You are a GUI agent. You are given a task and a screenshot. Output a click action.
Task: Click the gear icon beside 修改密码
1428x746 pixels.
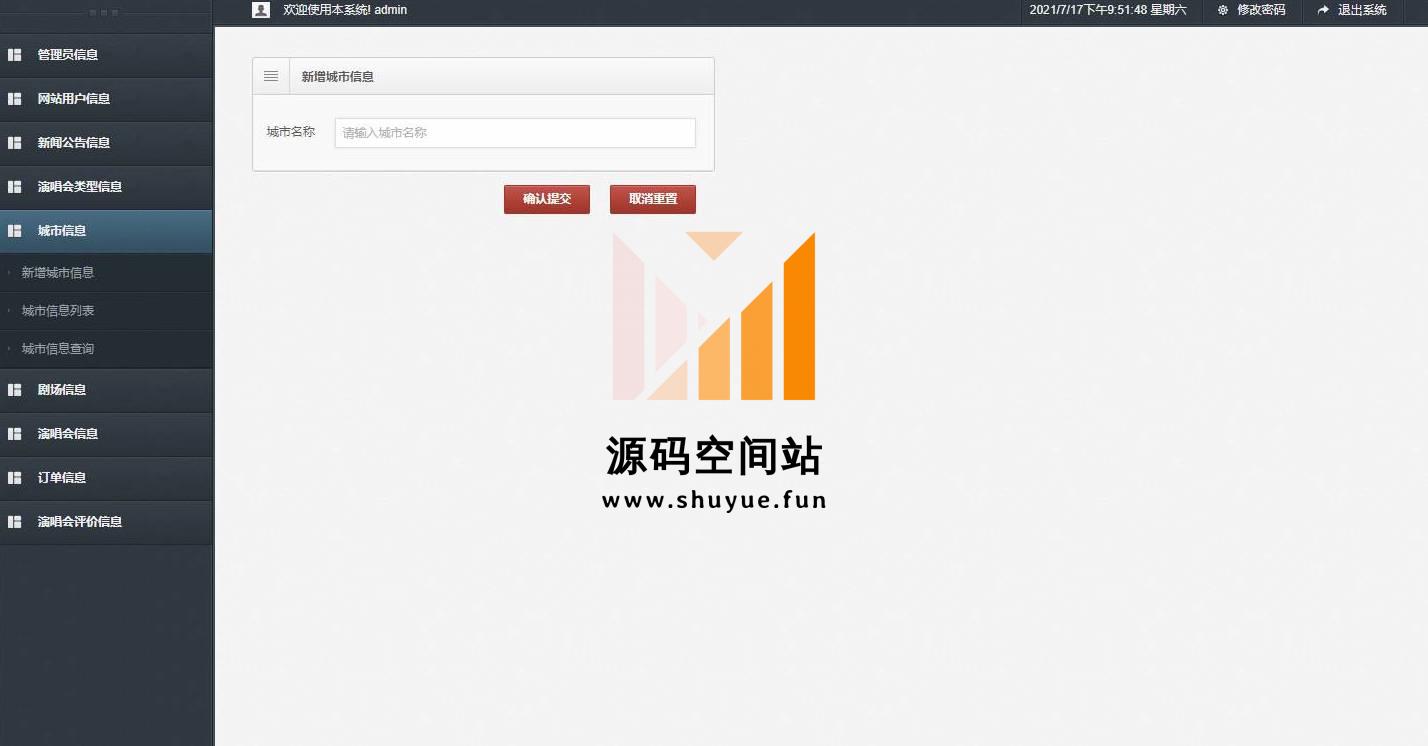[1223, 10]
